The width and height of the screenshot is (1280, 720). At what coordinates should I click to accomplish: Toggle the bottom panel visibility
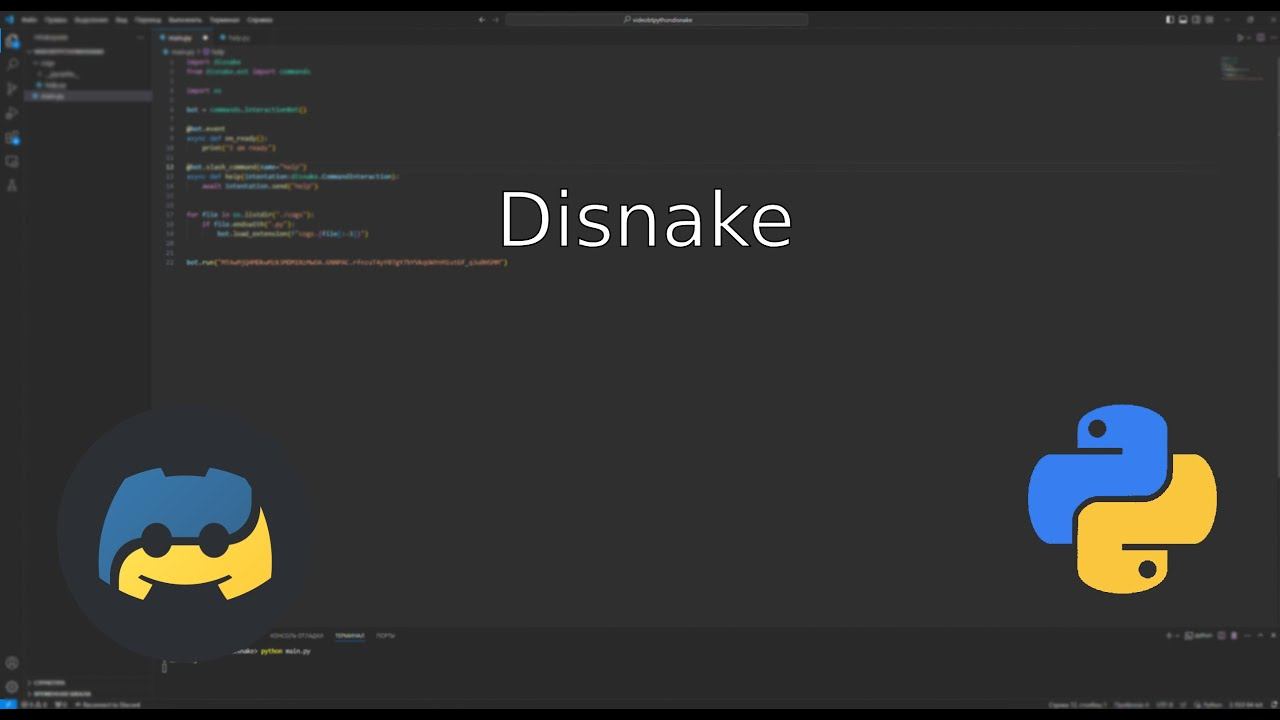pyautogui.click(x=1183, y=20)
